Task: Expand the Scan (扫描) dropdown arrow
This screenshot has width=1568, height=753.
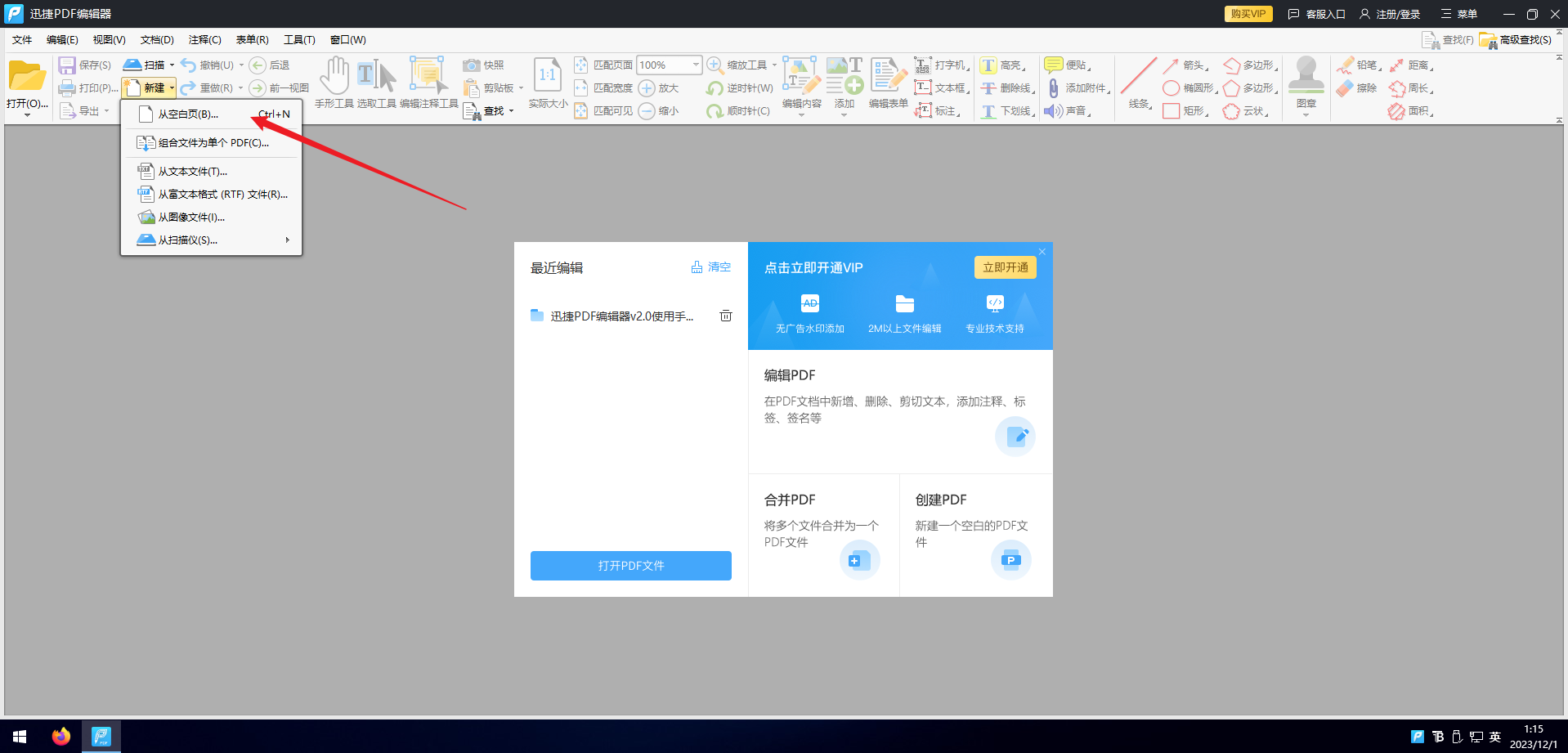Action: [172, 65]
